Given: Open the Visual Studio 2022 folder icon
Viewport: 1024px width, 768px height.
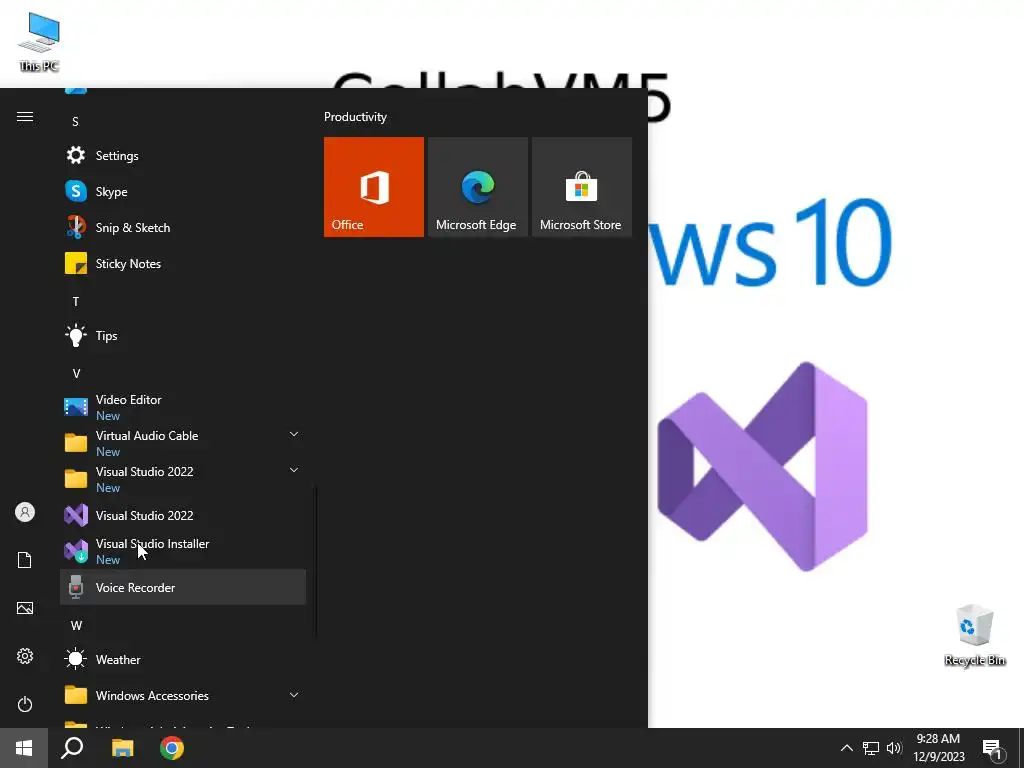Looking at the screenshot, I should pyautogui.click(x=76, y=479).
